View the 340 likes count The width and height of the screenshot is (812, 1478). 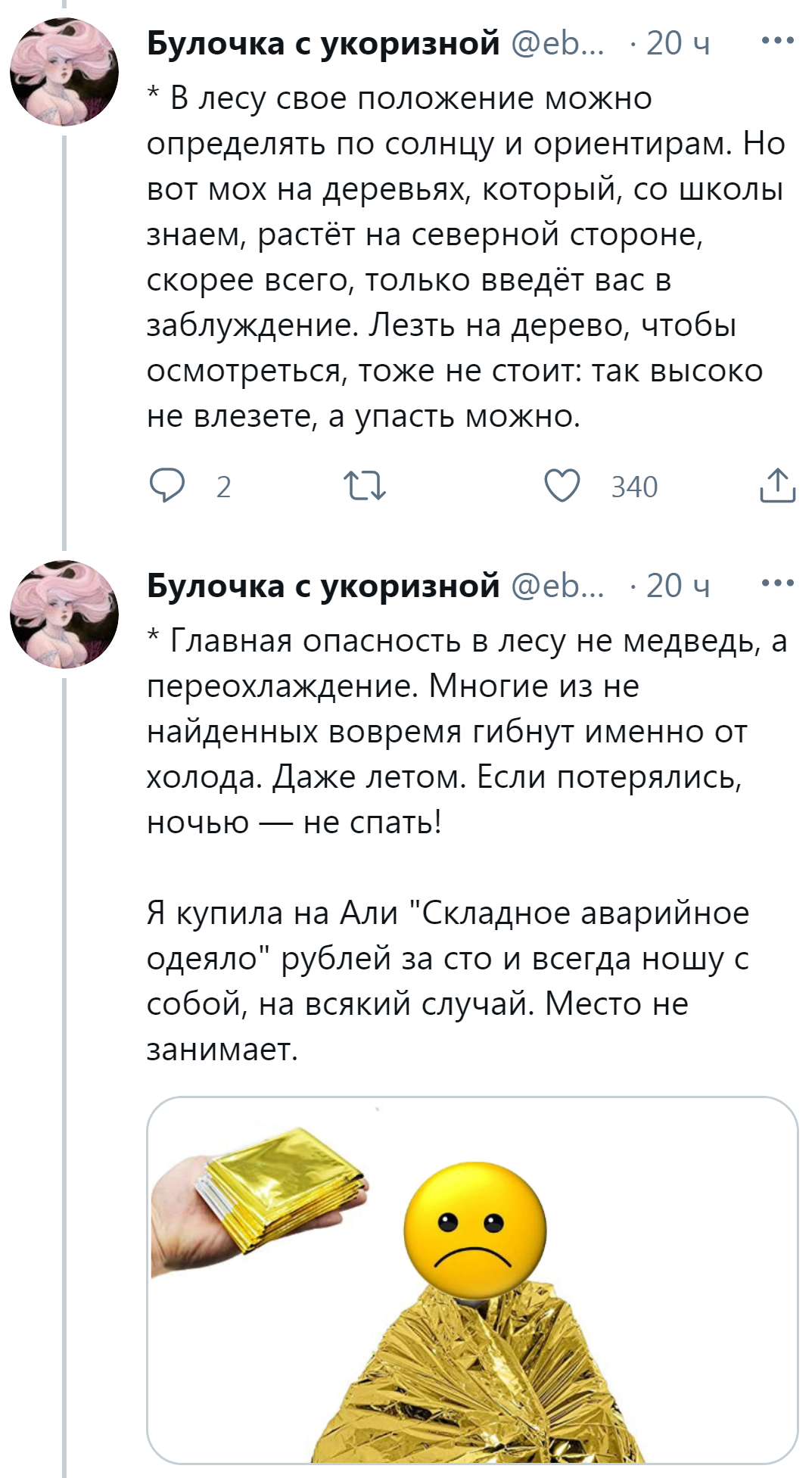tap(634, 487)
